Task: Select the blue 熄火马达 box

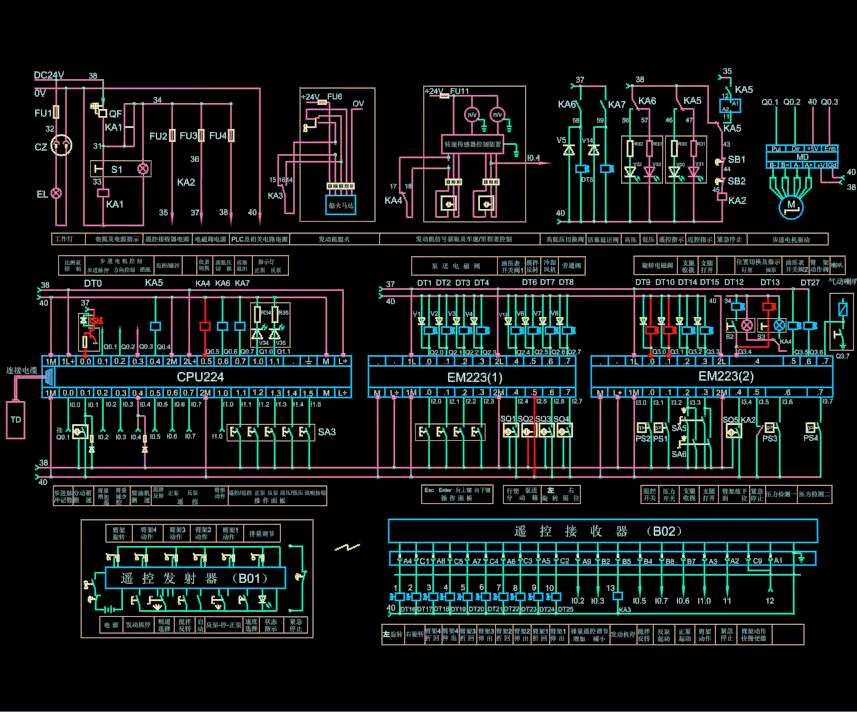Action: (x=341, y=205)
